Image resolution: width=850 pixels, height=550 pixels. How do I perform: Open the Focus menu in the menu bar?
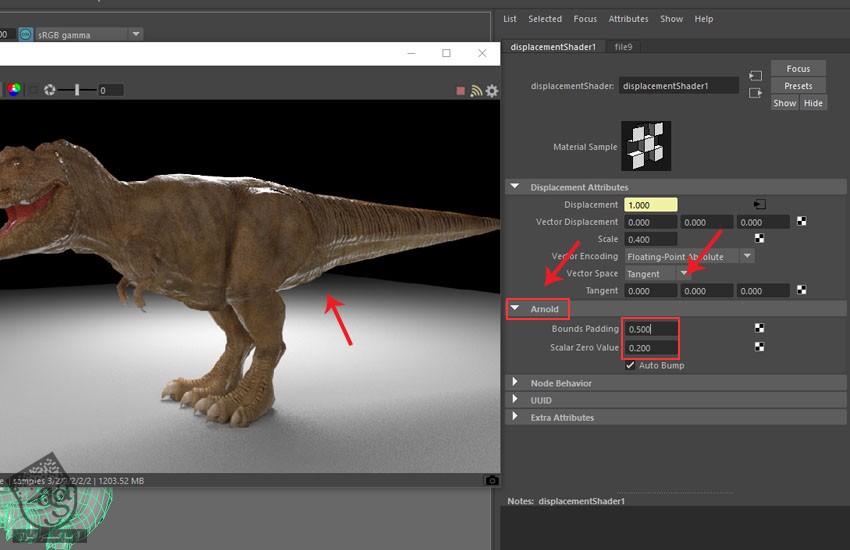click(585, 19)
